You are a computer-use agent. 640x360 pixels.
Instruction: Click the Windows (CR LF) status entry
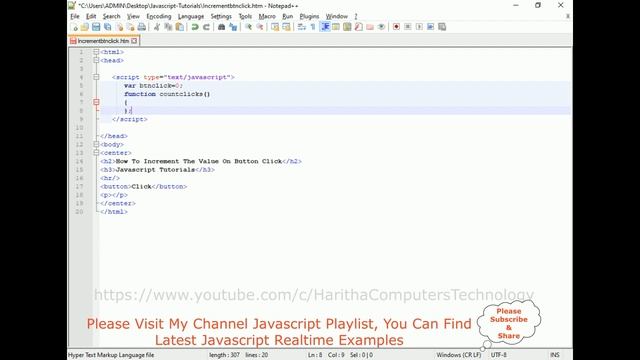[x=458, y=355]
